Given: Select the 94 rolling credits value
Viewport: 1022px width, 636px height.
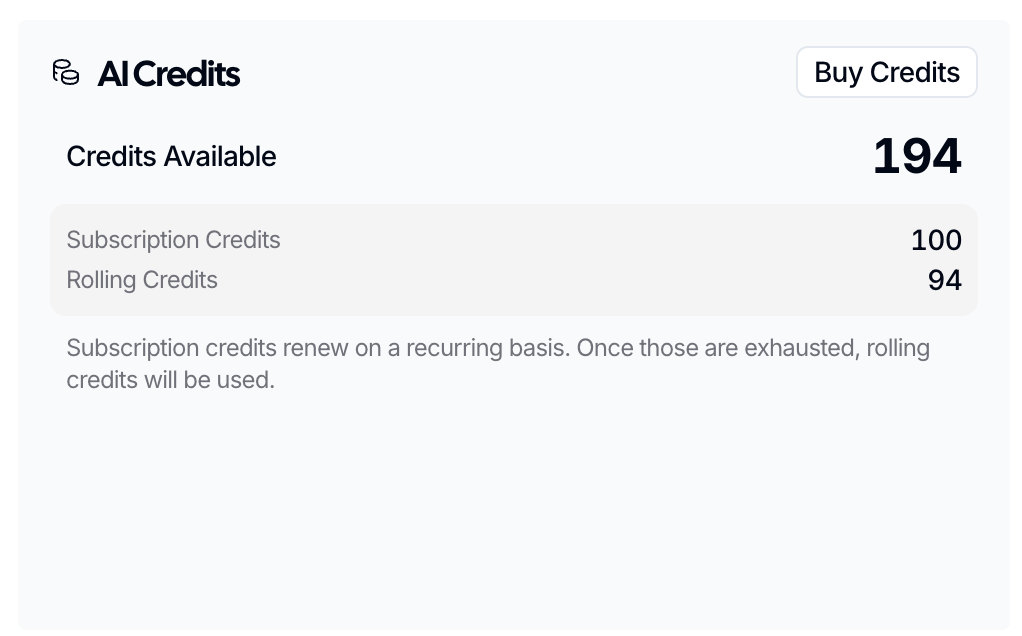Looking at the screenshot, I should pos(944,280).
